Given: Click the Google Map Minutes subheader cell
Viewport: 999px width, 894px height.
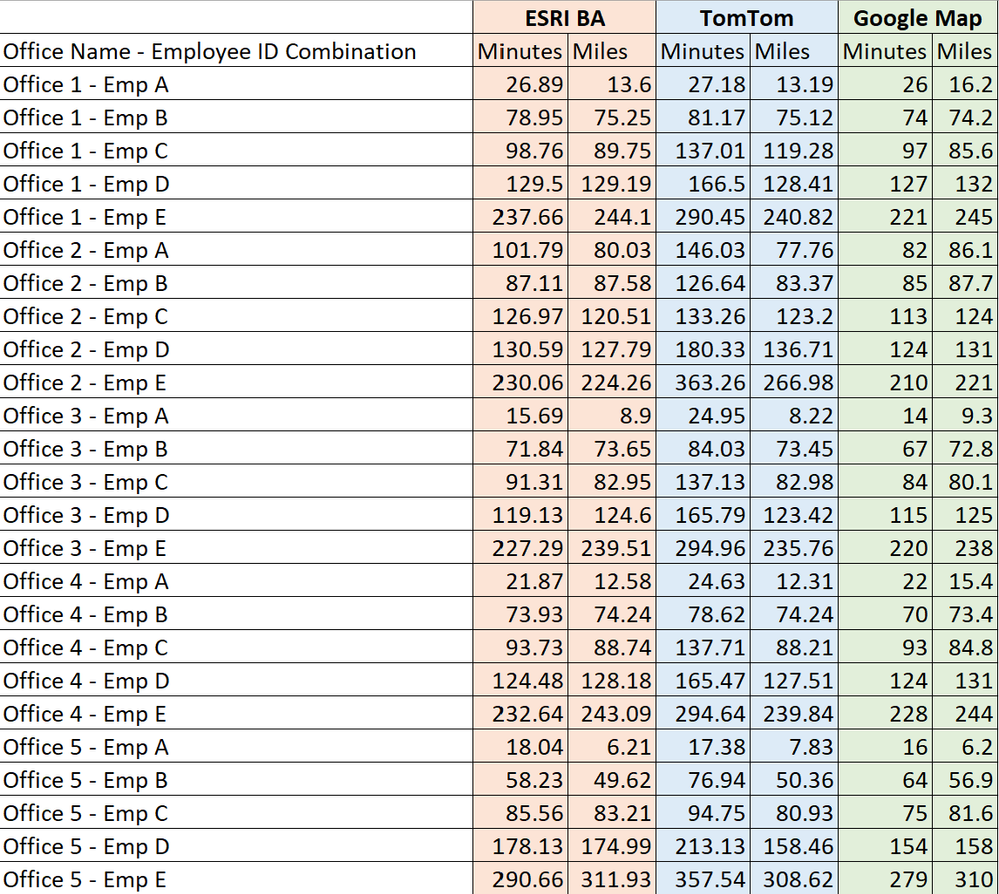Looking at the screenshot, I should [x=885, y=51].
